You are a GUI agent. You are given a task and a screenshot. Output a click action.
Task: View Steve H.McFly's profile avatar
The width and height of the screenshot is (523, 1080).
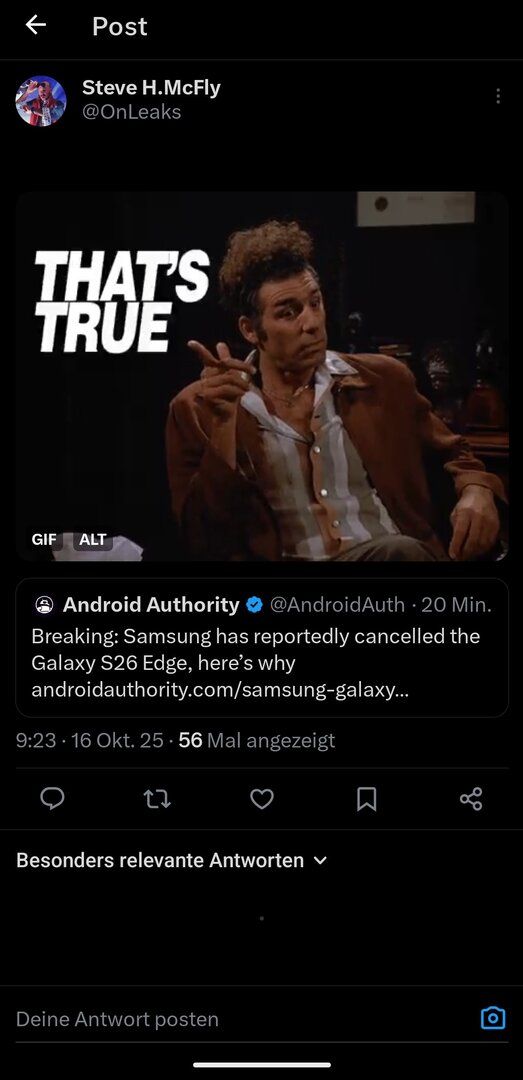pos(41,101)
